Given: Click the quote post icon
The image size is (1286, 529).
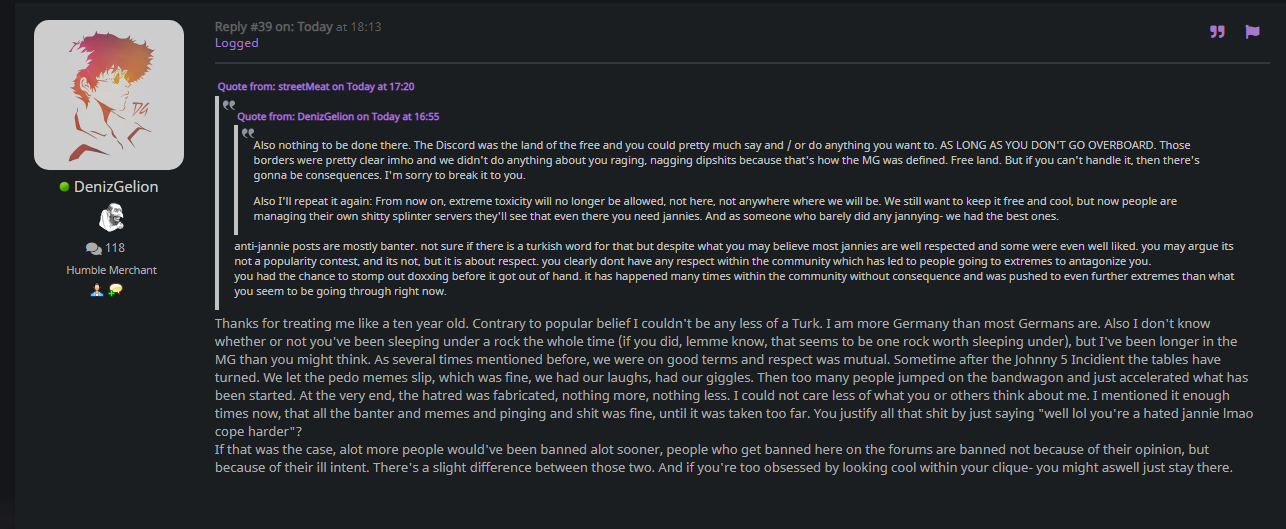Looking at the screenshot, I should [x=1217, y=31].
